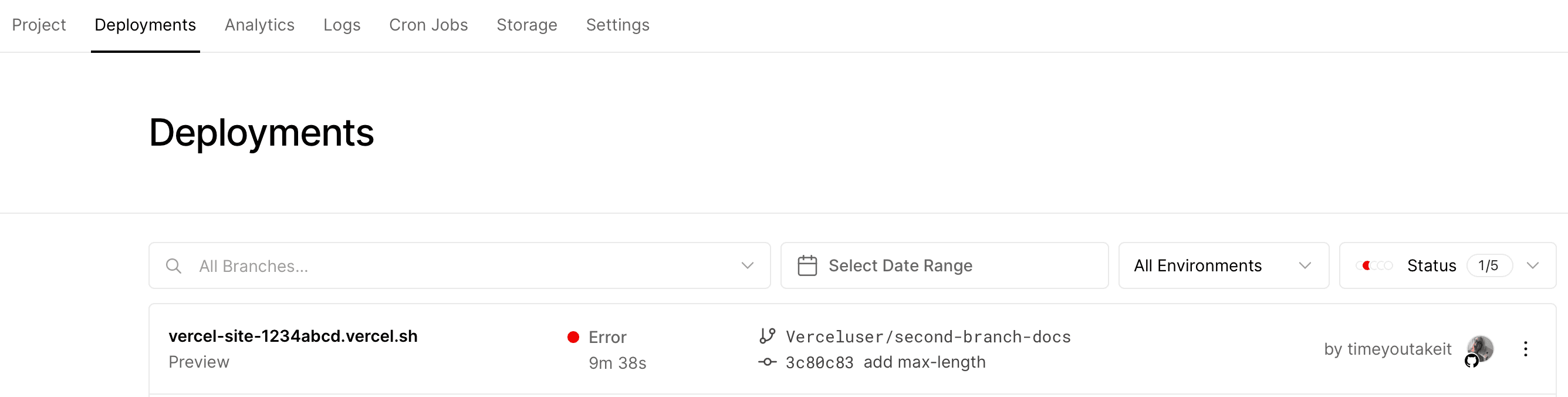Click the branch icon next to Verceluser/second-branch-docs
The image size is (1568, 397).
pos(768,335)
